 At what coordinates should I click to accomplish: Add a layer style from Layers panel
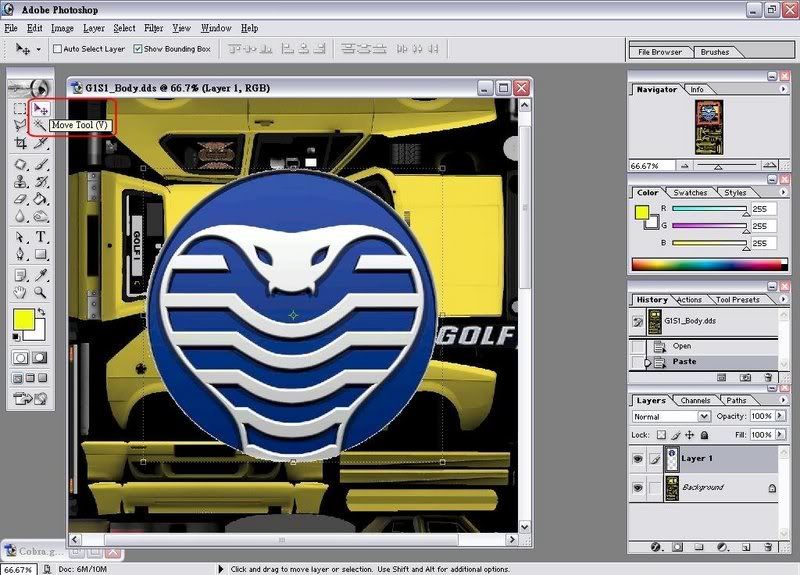pos(656,547)
